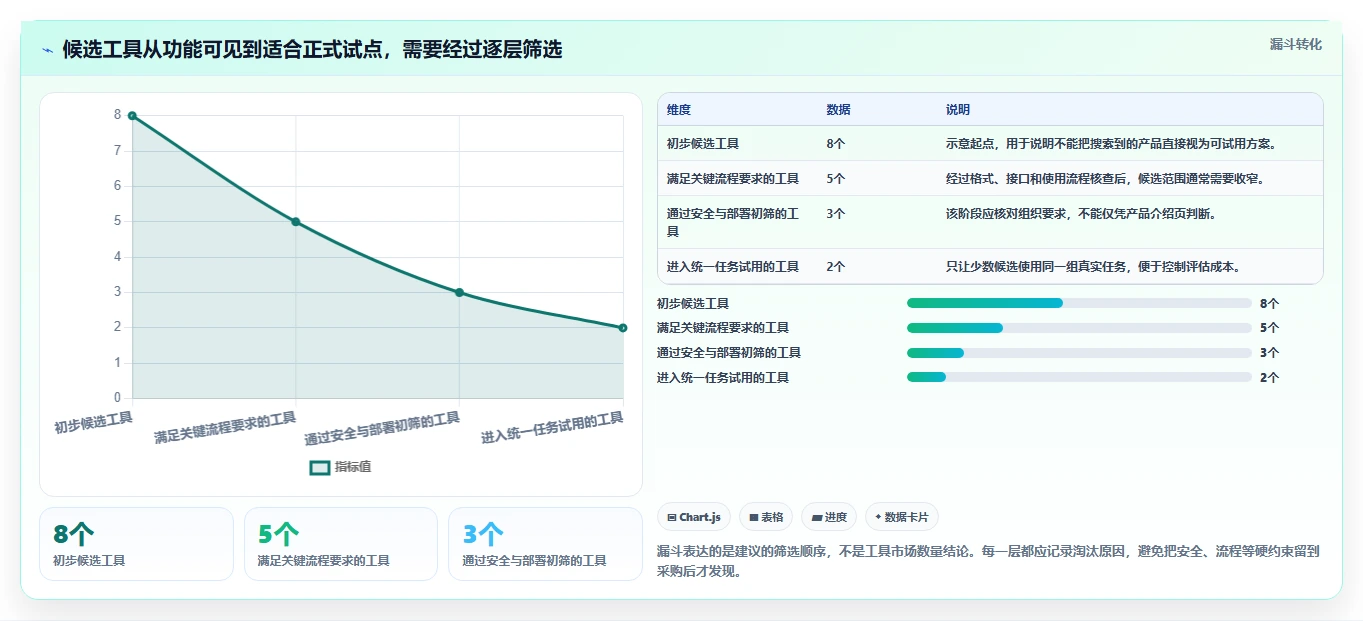This screenshot has height=621, width=1363.
Task: Open the 5个 满足关键流程要求的工具 data card
Action: pyautogui.click(x=341, y=544)
